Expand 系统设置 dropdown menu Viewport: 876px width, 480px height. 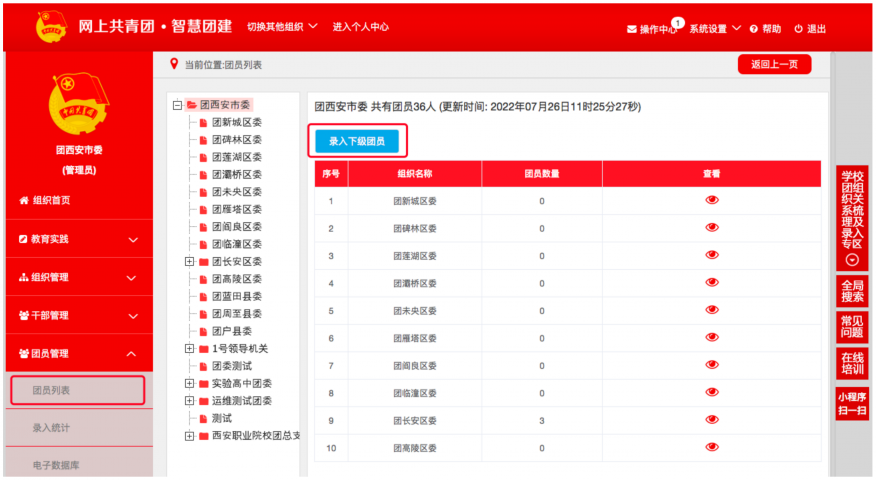(714, 29)
